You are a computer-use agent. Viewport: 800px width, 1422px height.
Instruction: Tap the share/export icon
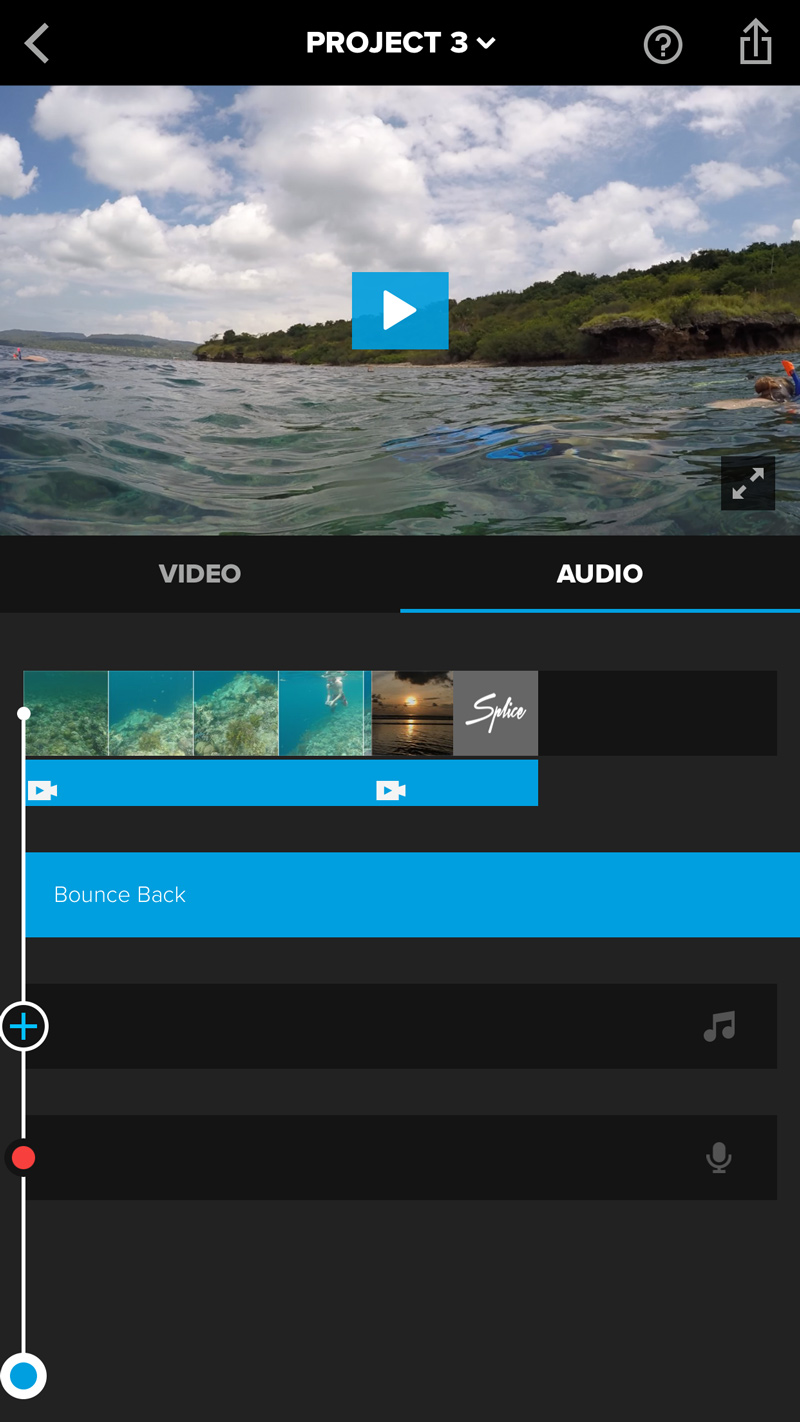tap(756, 42)
